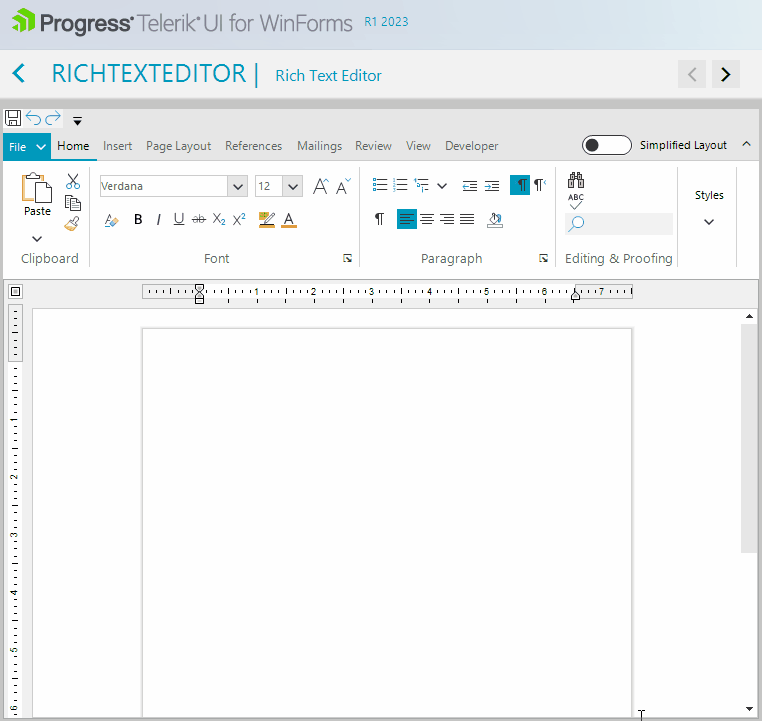
Task: Click the Rich Text Editor title link
Action: coord(329,76)
